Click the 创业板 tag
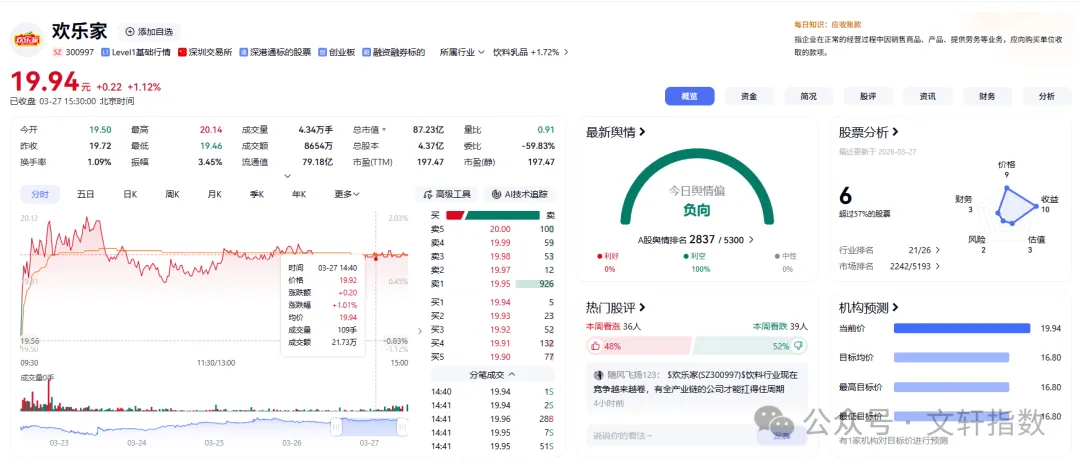Screen dimensions: 1080x466 click(x=337, y=52)
